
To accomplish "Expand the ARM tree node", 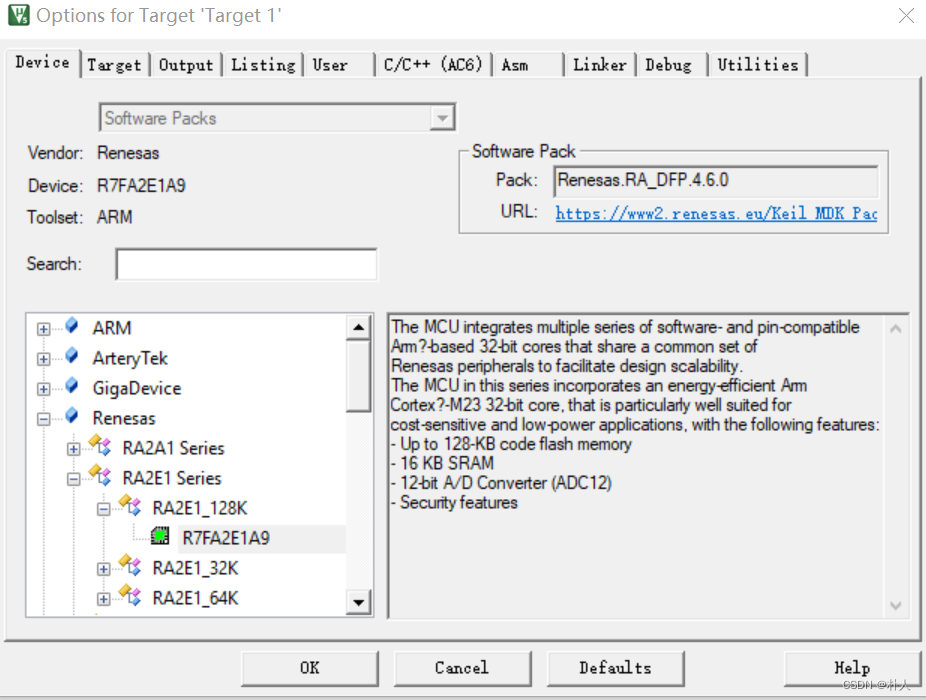I will point(42,328).
